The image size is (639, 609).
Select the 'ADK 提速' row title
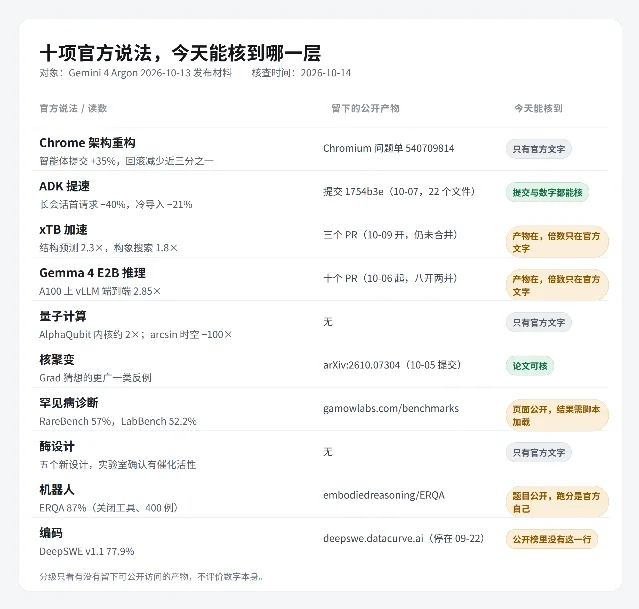click(64, 186)
